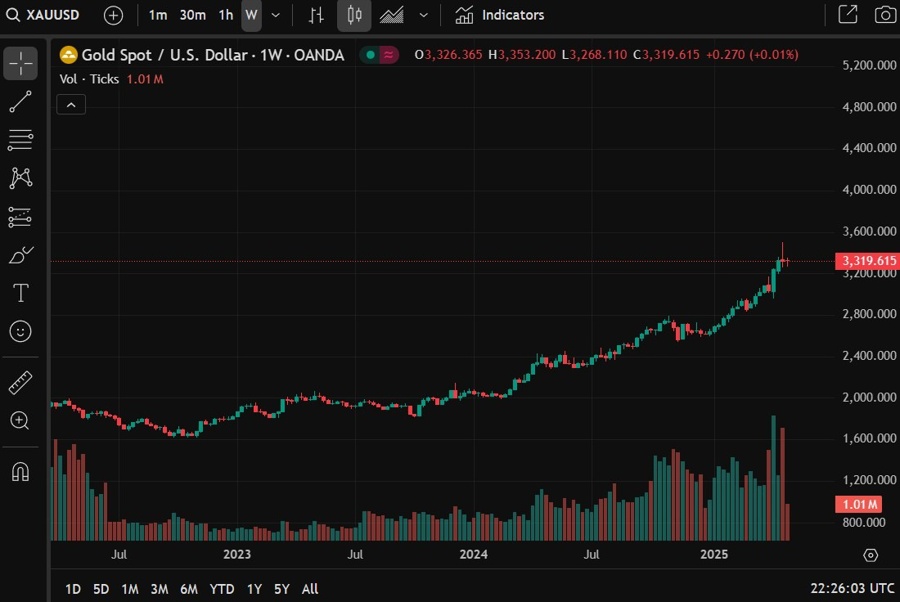
Task: Open the Indicators menu
Action: click(x=499, y=15)
